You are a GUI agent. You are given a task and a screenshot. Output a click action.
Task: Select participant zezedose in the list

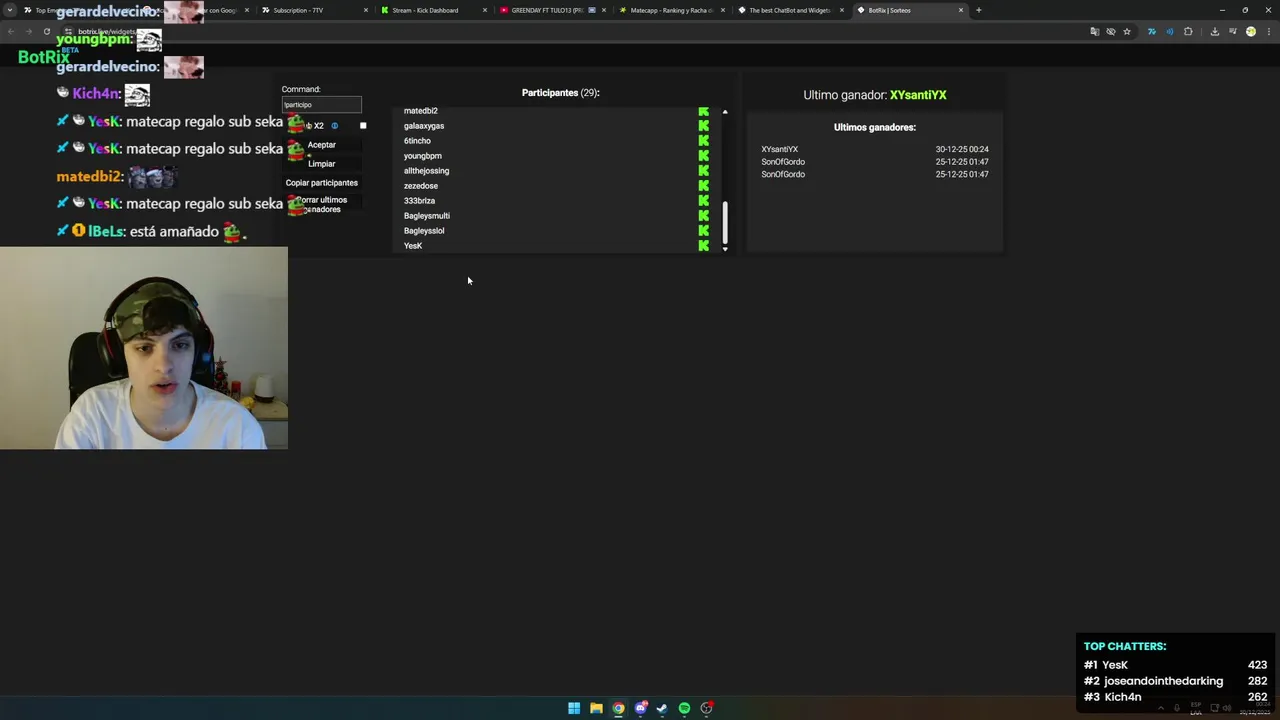(421, 186)
